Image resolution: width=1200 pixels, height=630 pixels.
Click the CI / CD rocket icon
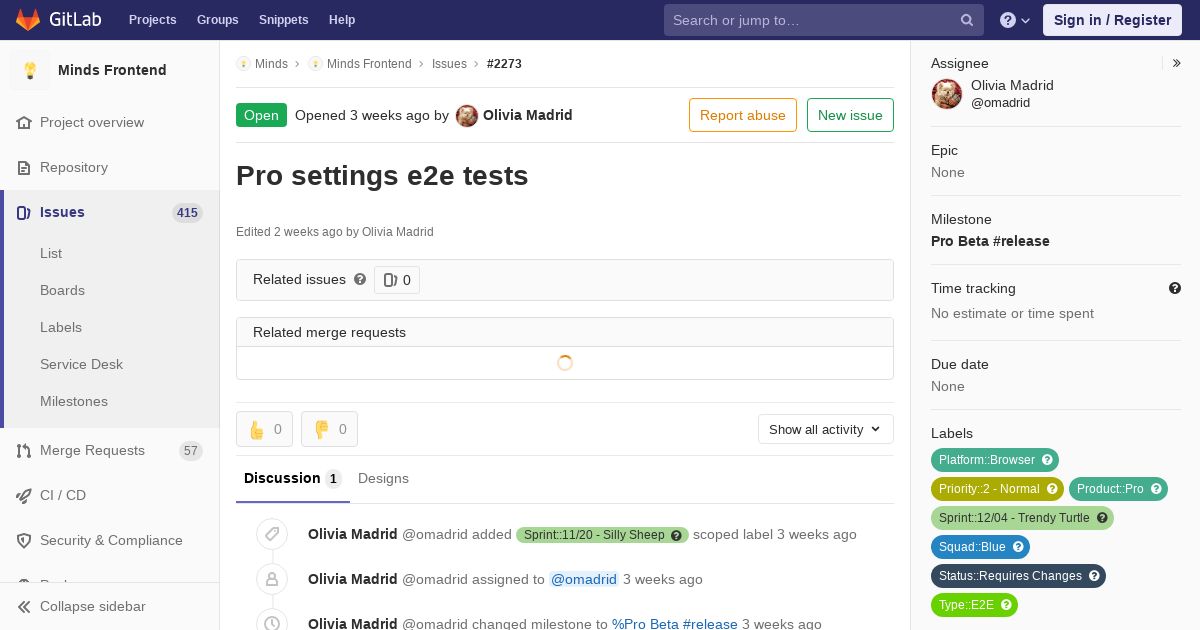tap(24, 496)
